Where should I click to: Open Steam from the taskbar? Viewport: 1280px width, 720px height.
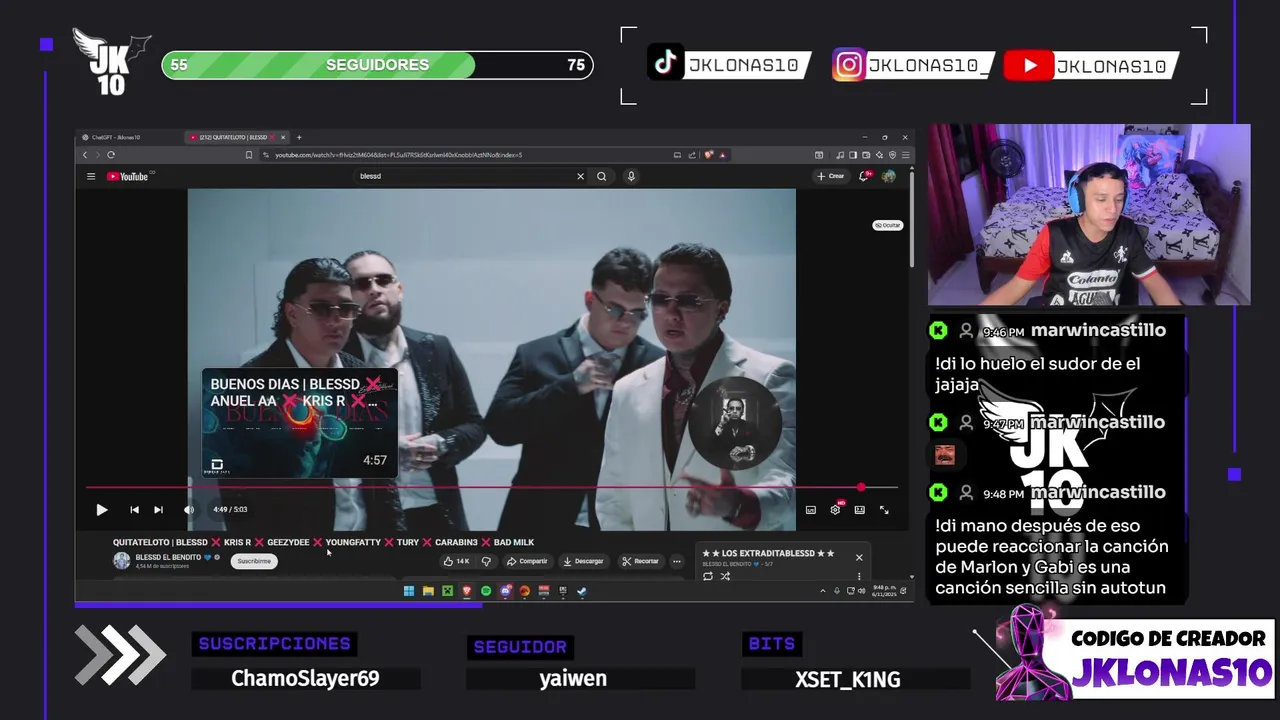582,591
